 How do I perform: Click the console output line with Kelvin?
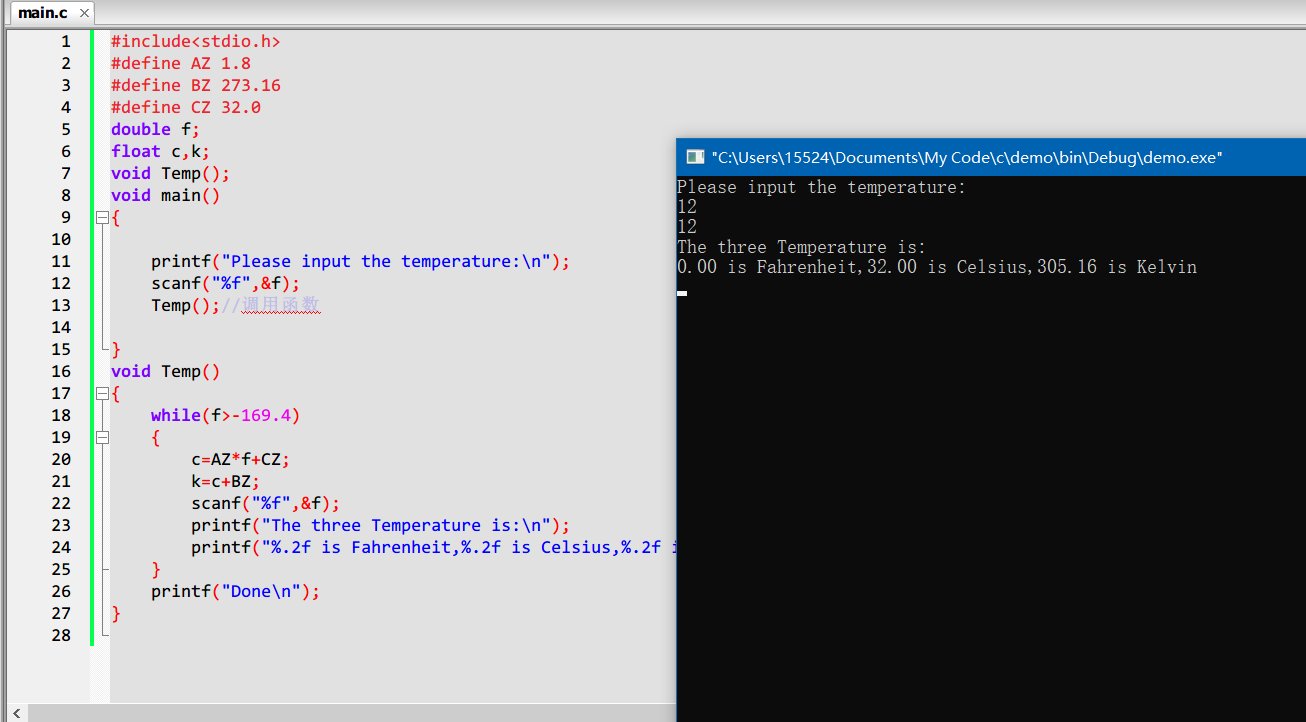coord(936,267)
